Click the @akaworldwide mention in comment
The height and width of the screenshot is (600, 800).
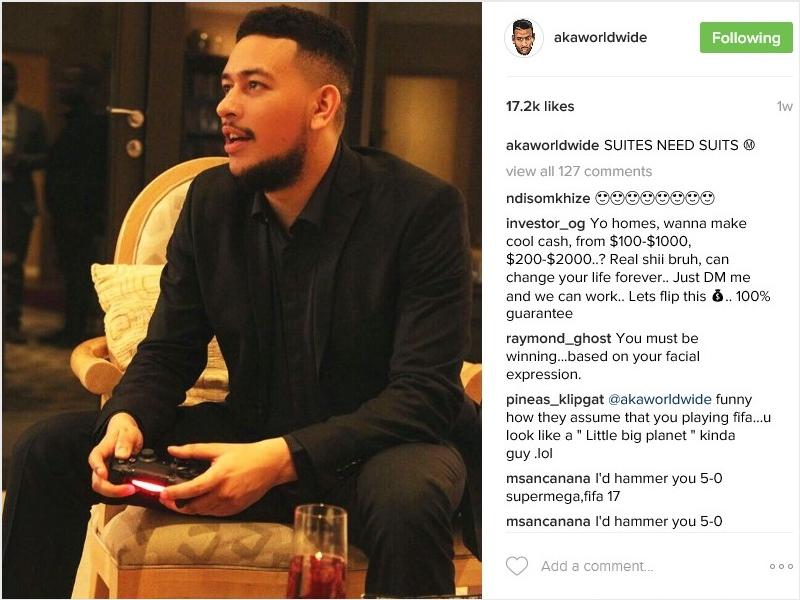tap(660, 399)
